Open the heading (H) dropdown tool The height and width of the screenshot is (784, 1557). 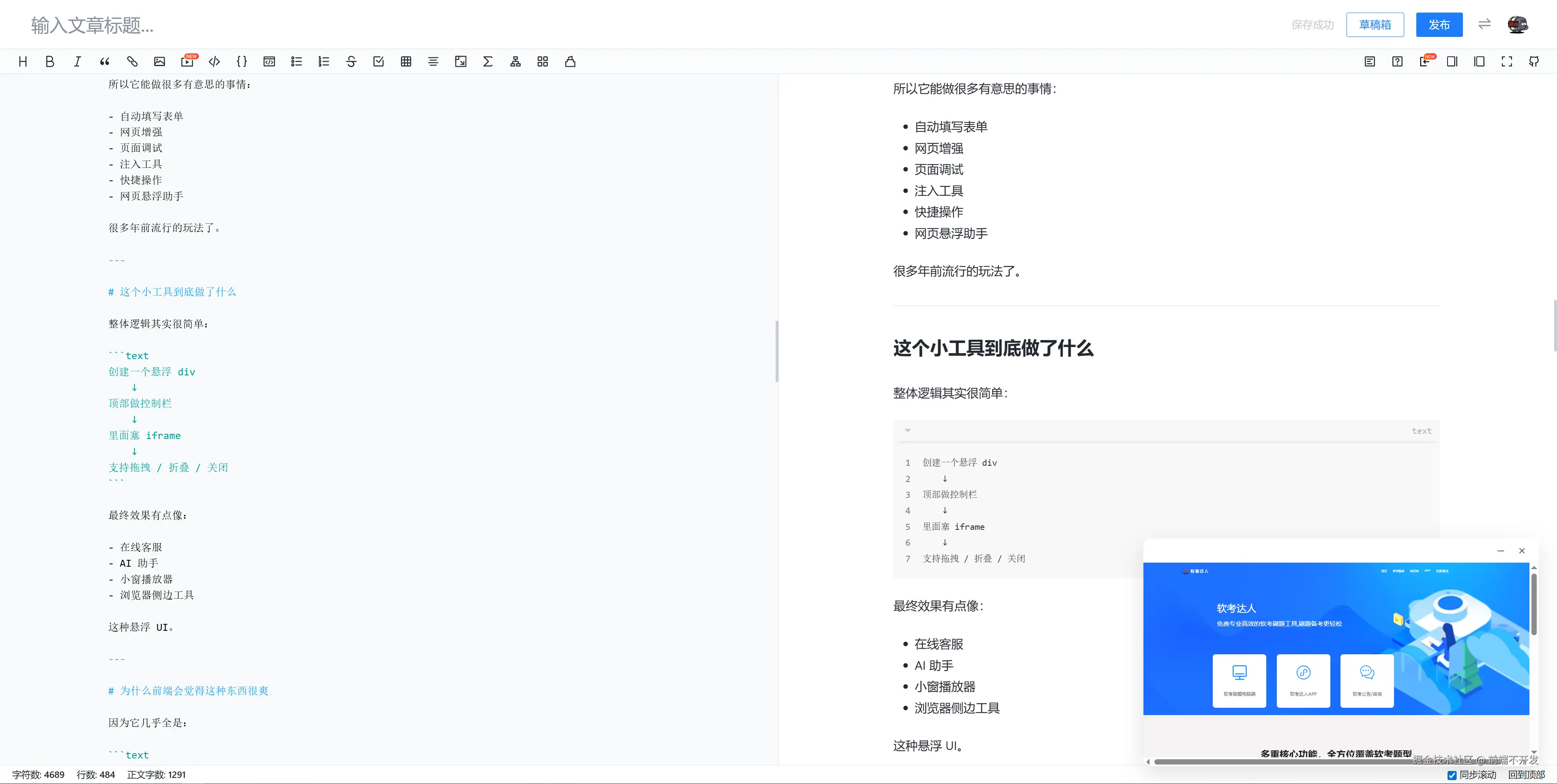pyautogui.click(x=23, y=62)
